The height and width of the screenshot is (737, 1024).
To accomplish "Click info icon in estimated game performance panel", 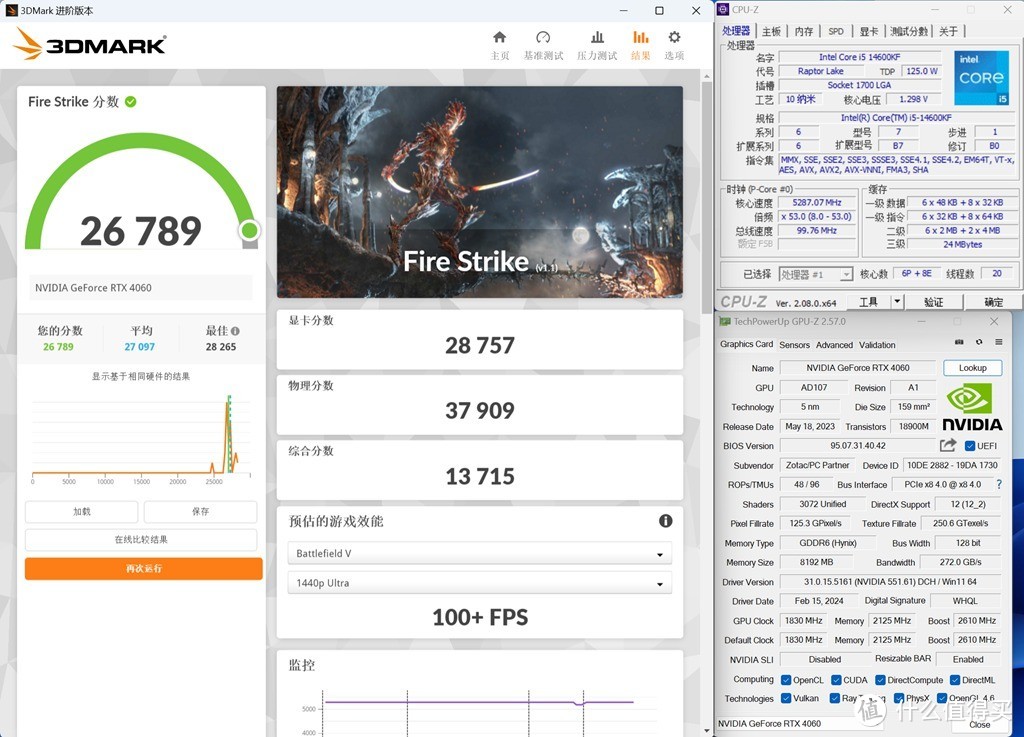I will 665,521.
